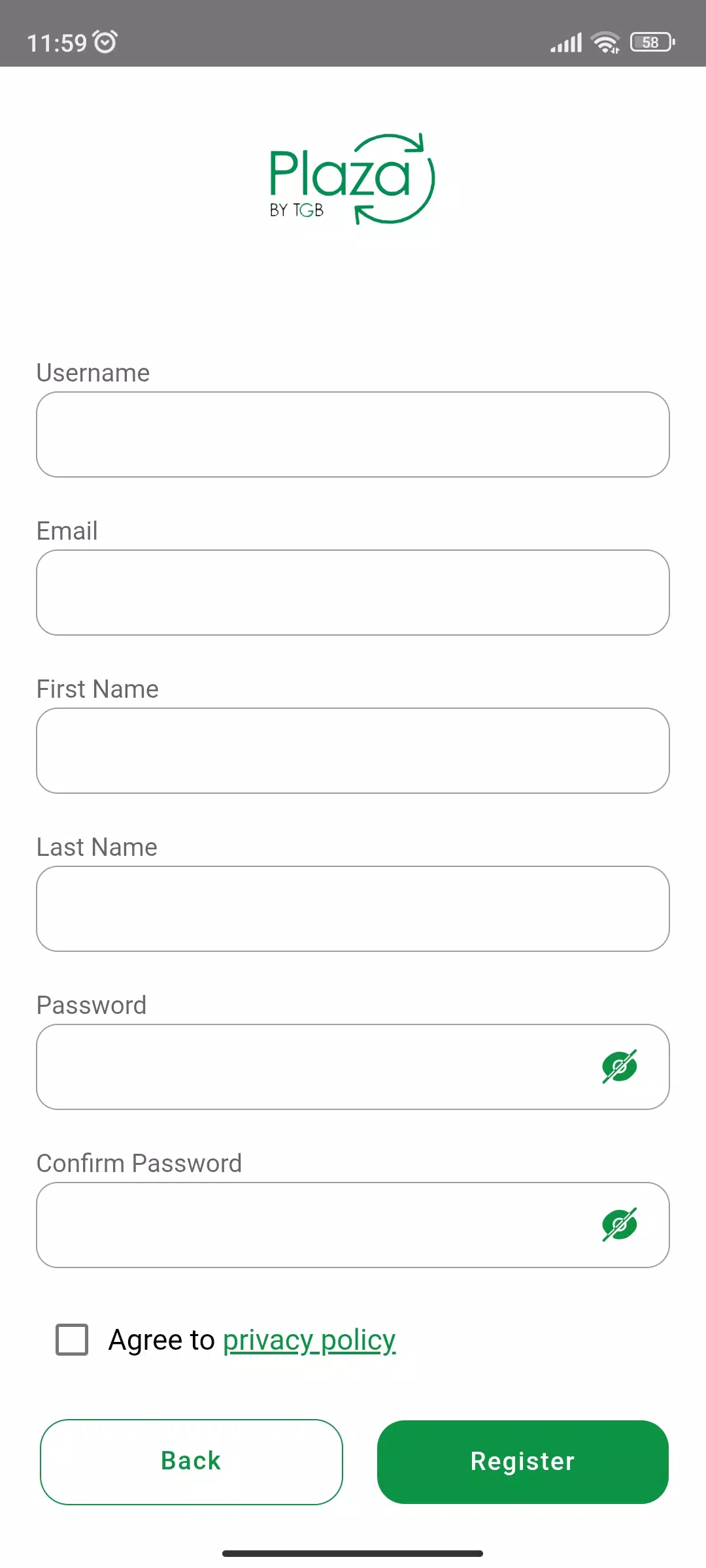Tap the alarm clock status icon
706x1568 pixels.
point(105,42)
